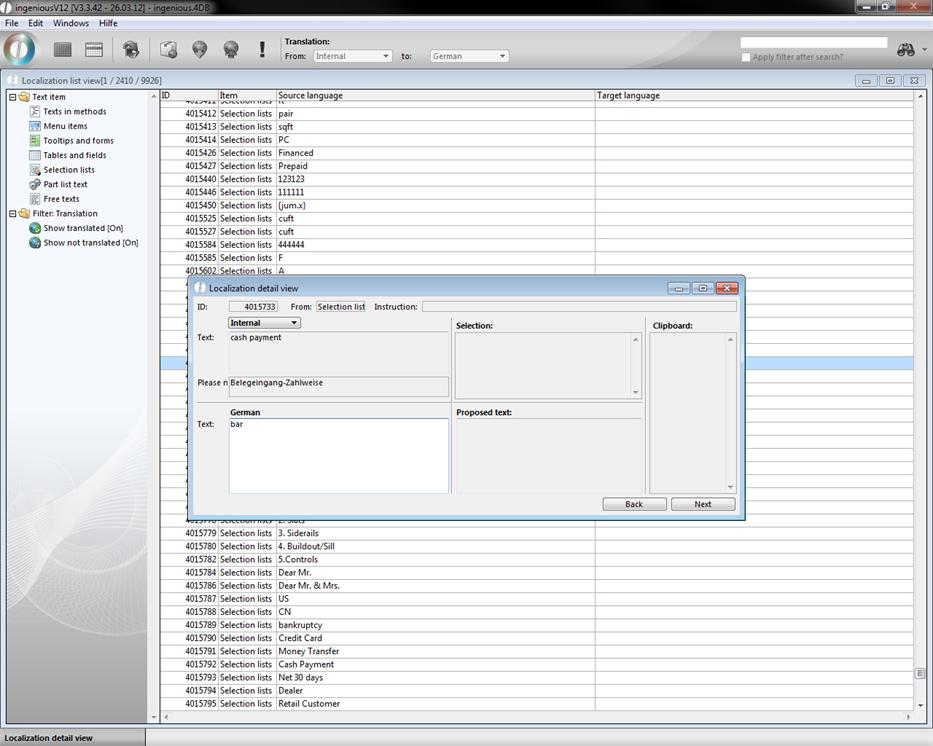Click into the German text field
Image resolution: width=933 pixels, height=746 pixels.
click(338, 455)
